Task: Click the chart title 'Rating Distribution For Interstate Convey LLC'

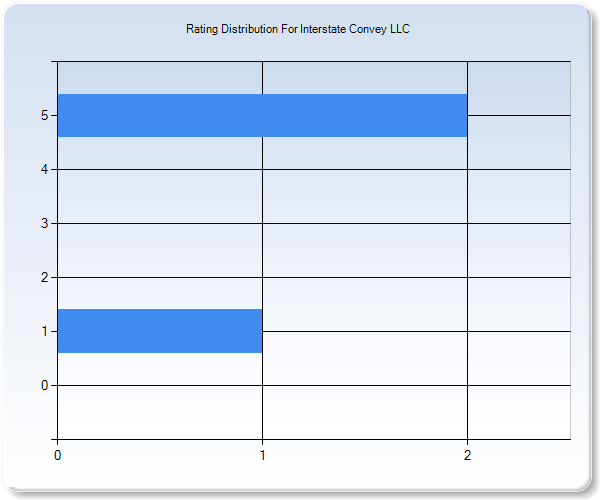Action: [x=298, y=29]
